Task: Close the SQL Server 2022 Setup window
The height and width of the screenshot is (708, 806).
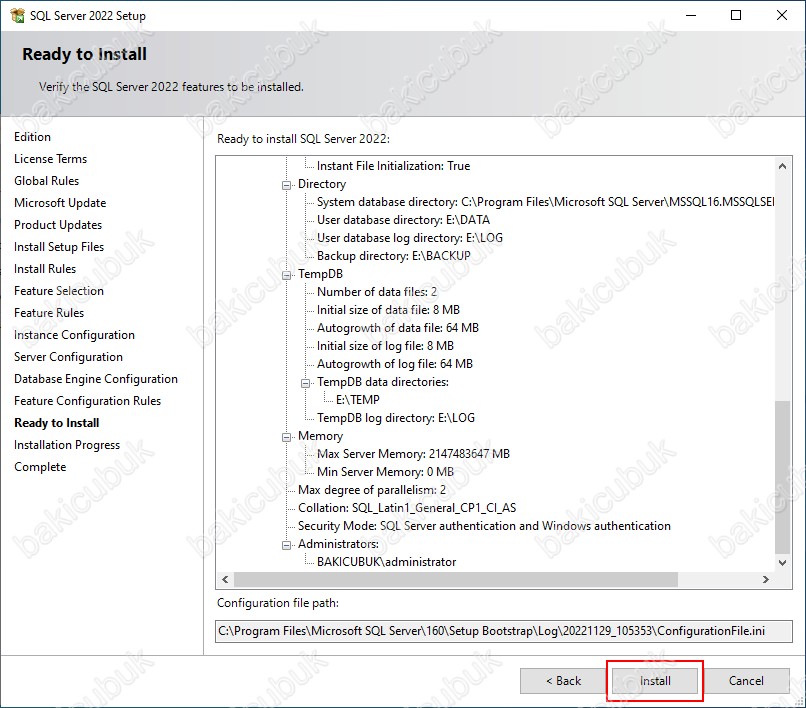Action: click(782, 15)
